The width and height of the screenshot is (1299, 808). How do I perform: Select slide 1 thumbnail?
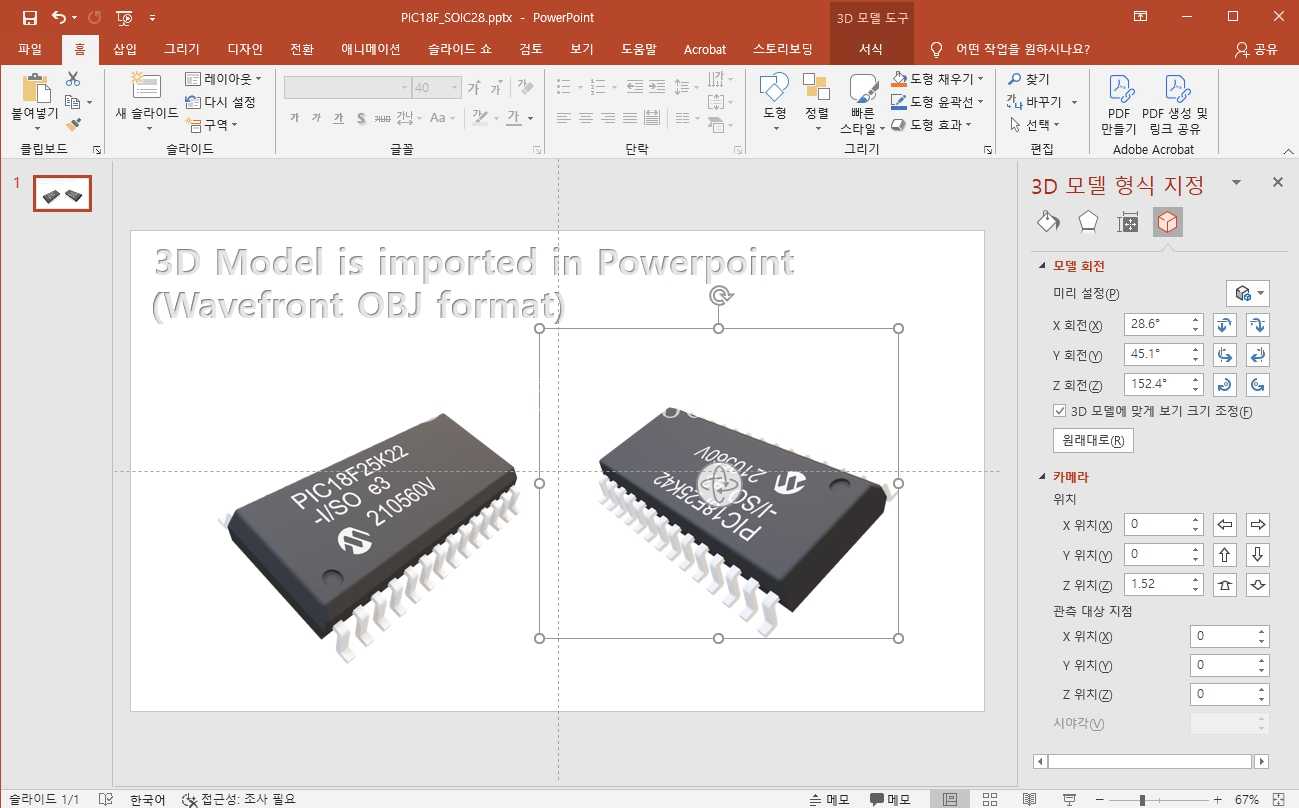[62, 194]
